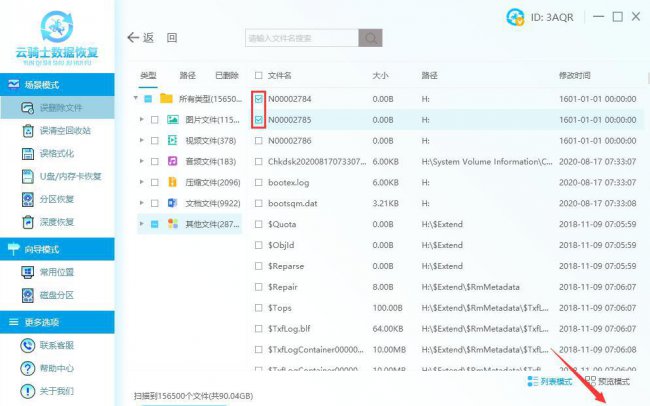Choose 误格式化 recovery icon
This screenshot has width=650, height=406.
pyautogui.click(x=28, y=154)
